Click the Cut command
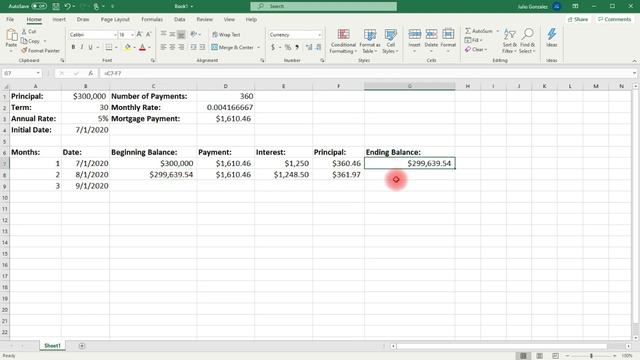 tap(29, 31)
